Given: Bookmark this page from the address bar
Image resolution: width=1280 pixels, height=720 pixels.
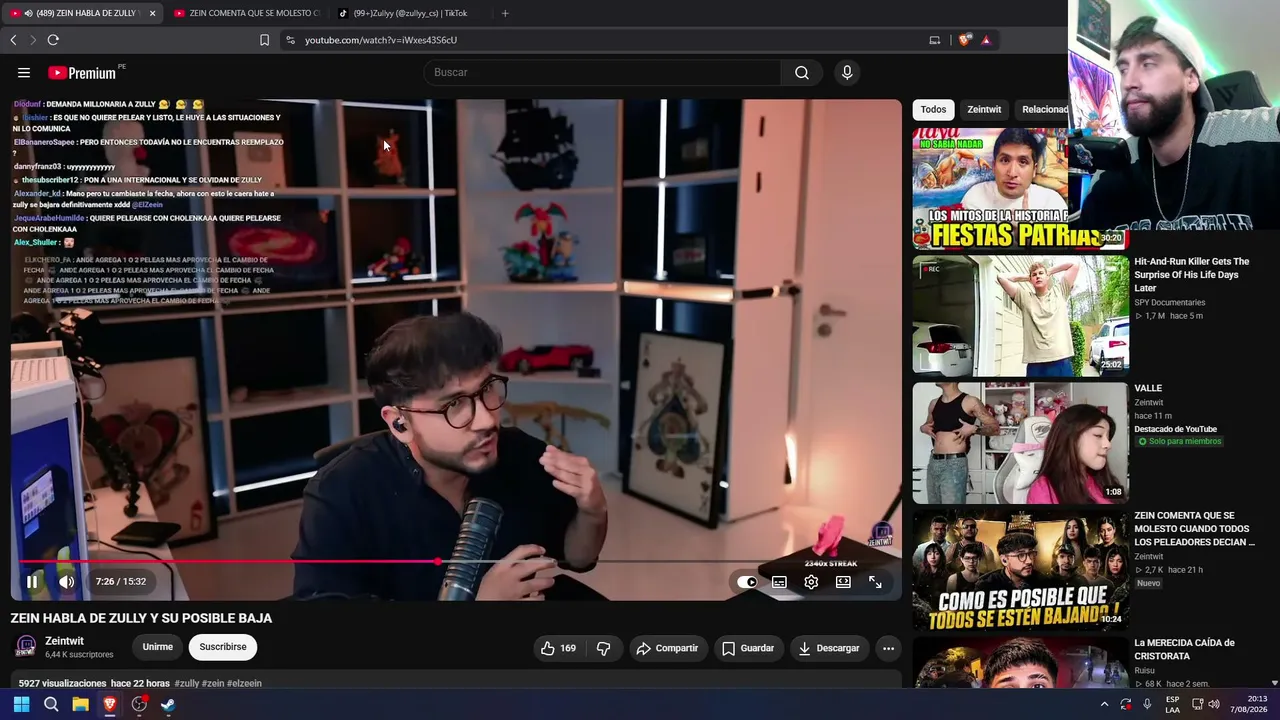Looking at the screenshot, I should pyautogui.click(x=264, y=40).
